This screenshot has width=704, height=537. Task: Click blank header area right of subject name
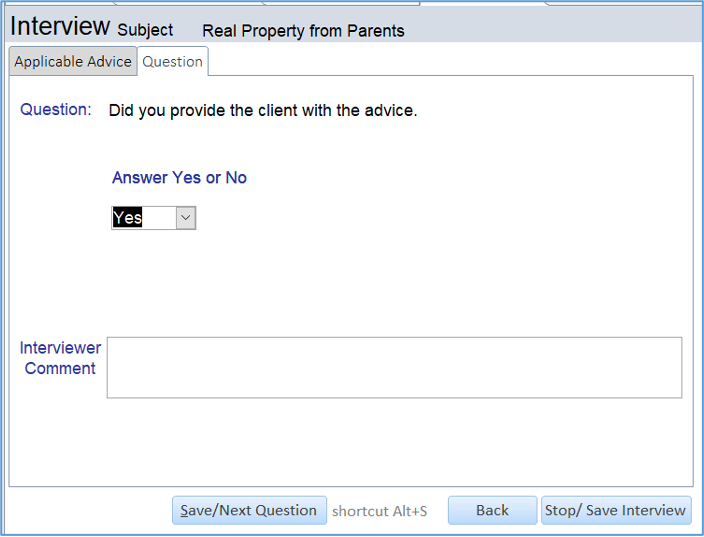tap(550, 30)
